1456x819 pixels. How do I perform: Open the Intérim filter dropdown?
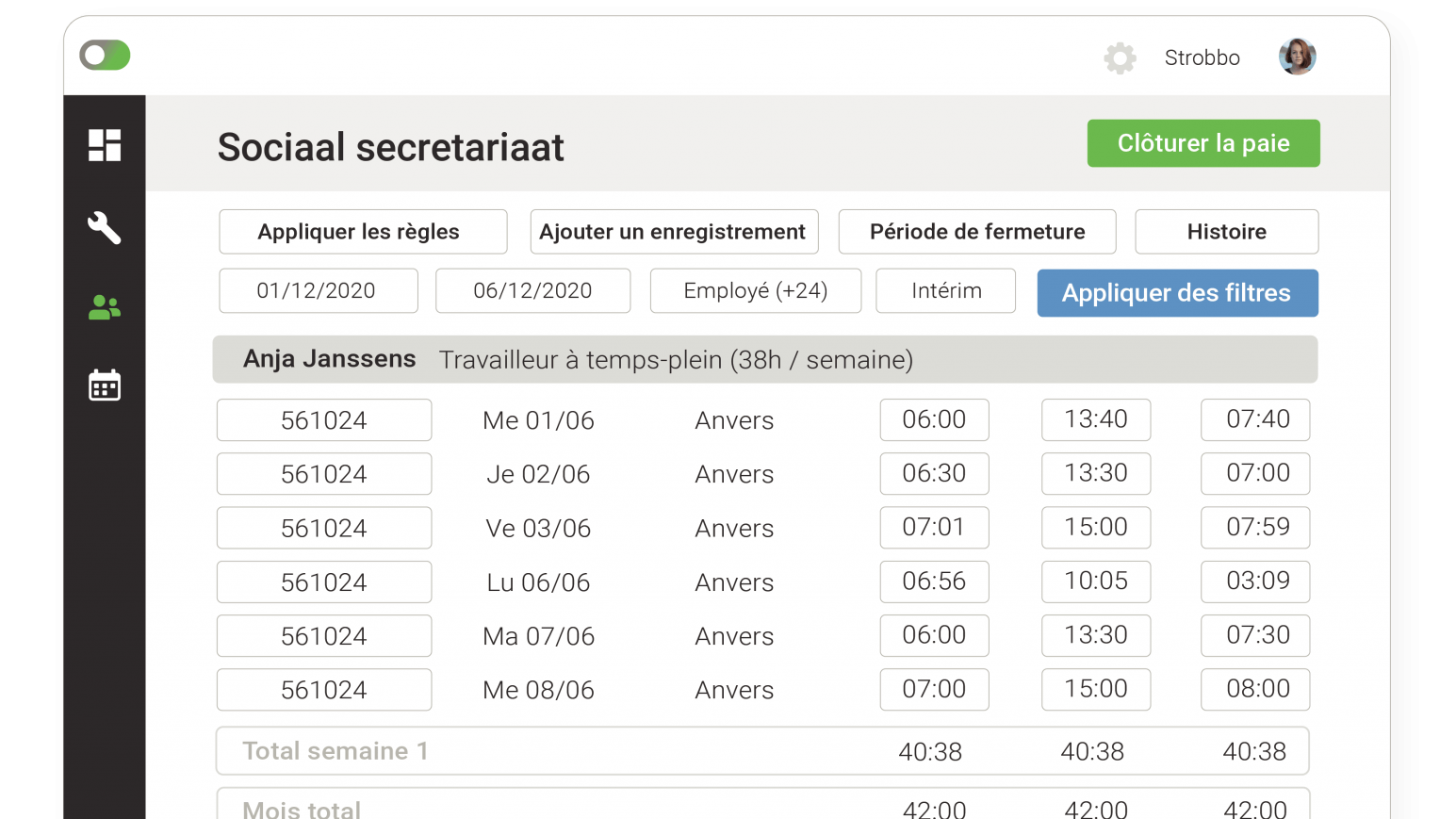(x=945, y=290)
